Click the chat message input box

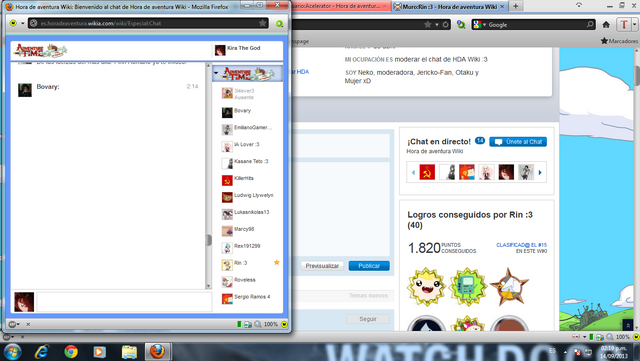124,302
